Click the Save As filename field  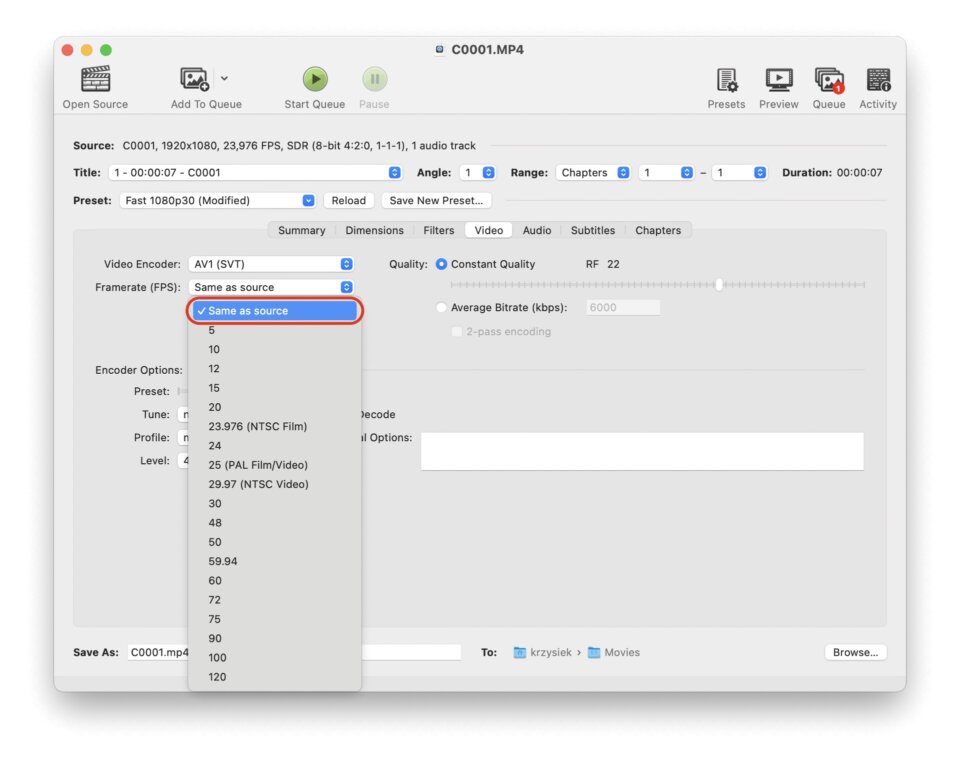coord(158,653)
